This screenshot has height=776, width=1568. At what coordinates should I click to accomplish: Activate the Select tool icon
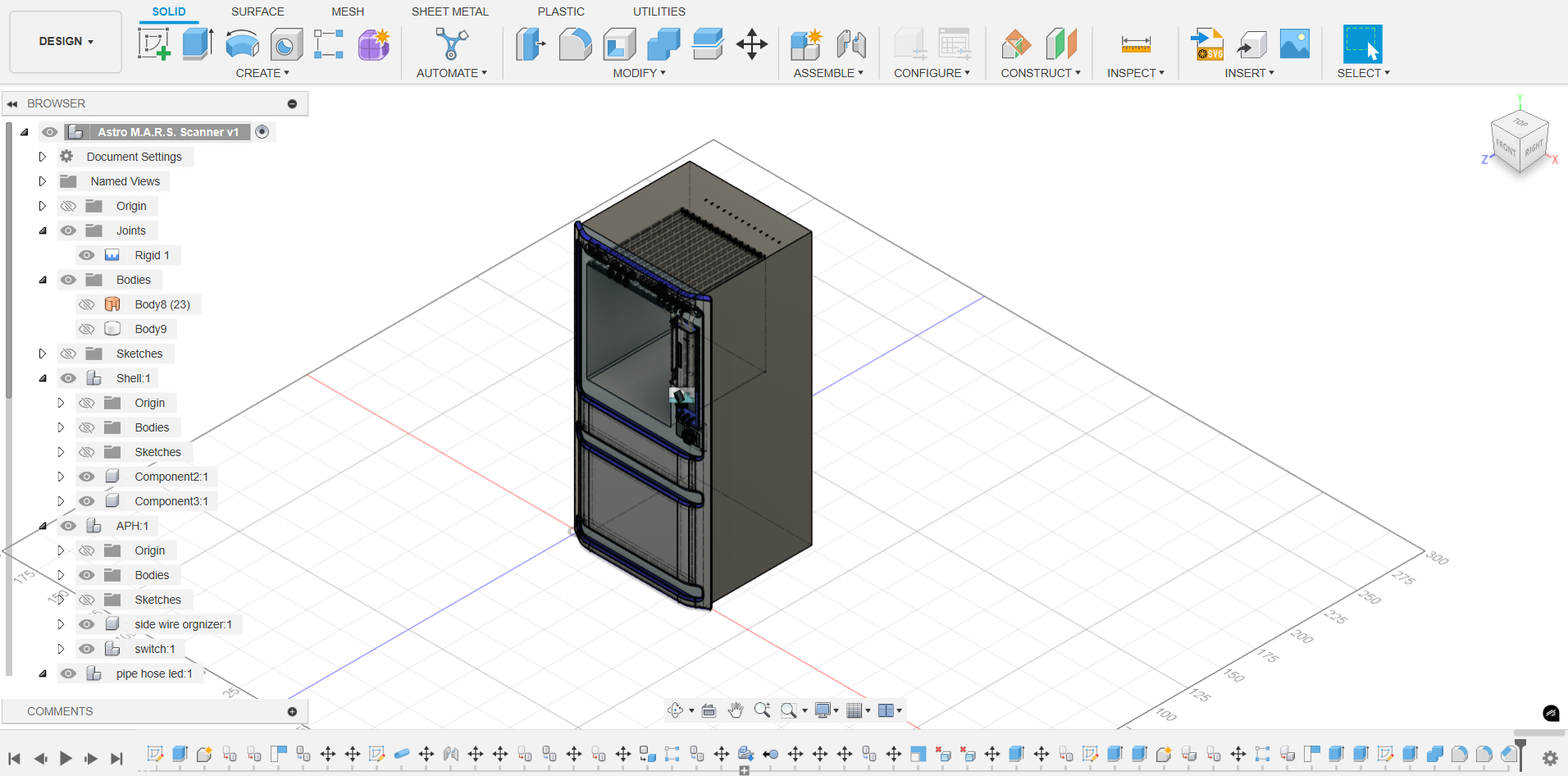click(1362, 44)
